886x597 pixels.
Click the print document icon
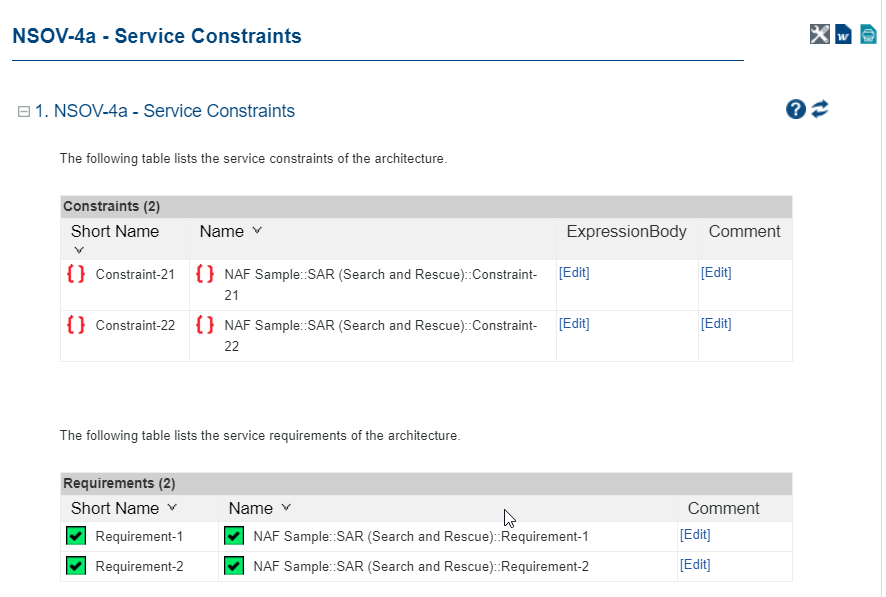[868, 35]
